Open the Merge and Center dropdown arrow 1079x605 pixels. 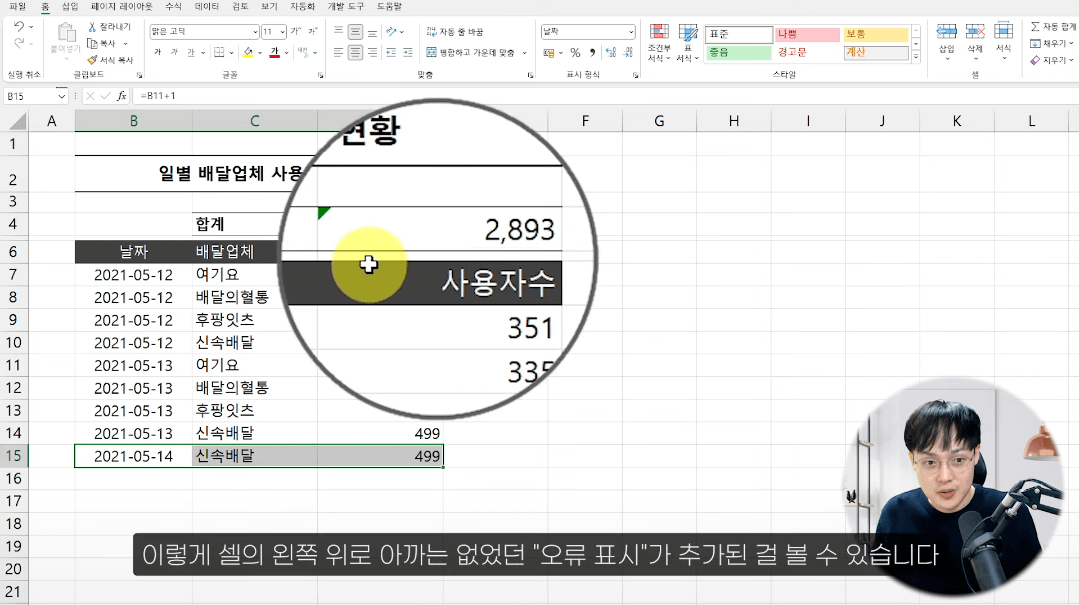click(x=524, y=52)
